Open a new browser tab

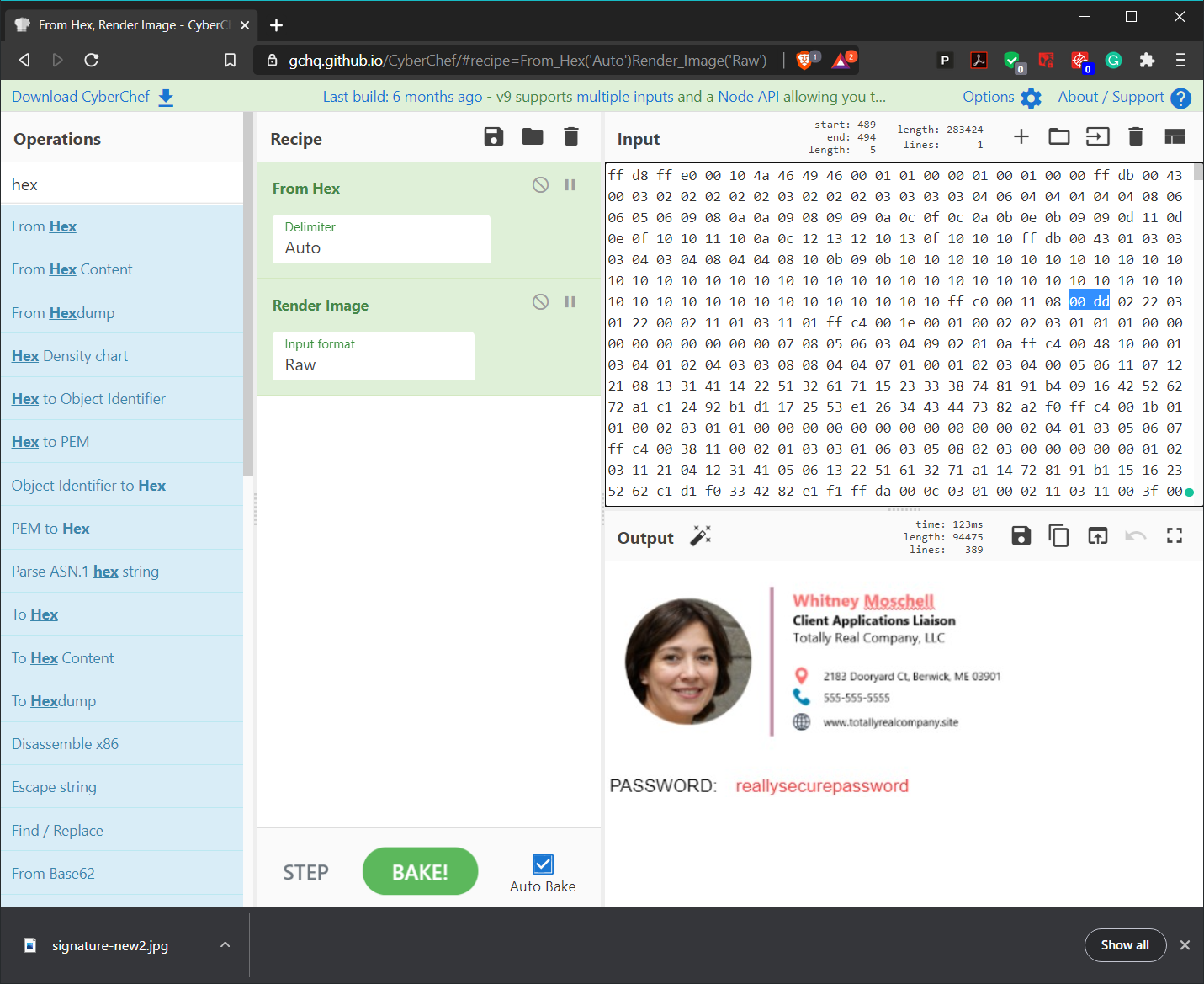click(x=276, y=25)
